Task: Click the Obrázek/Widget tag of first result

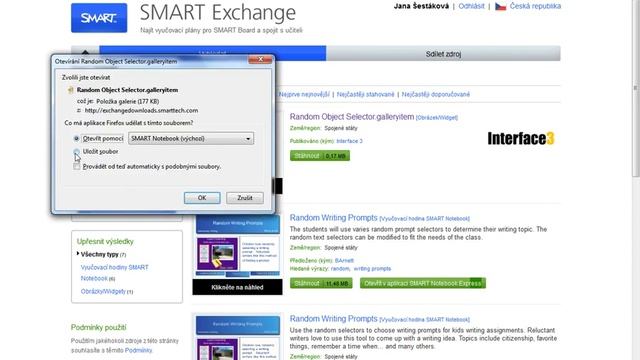Action: 437,118
